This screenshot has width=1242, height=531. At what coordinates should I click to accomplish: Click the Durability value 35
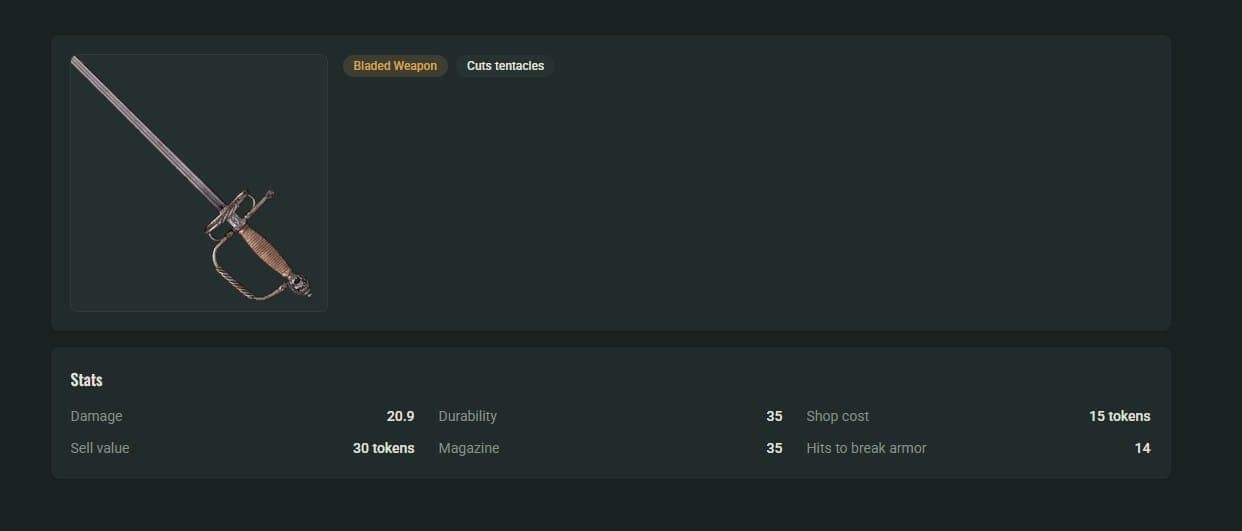[x=774, y=416]
